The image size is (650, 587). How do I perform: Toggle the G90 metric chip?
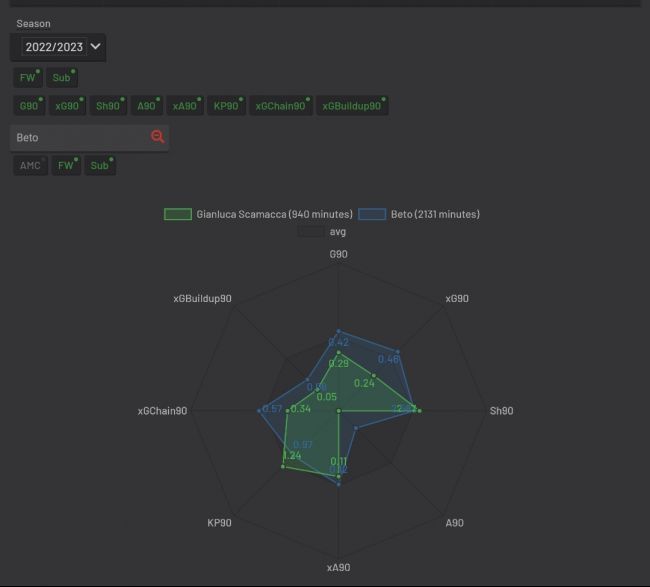(29, 106)
